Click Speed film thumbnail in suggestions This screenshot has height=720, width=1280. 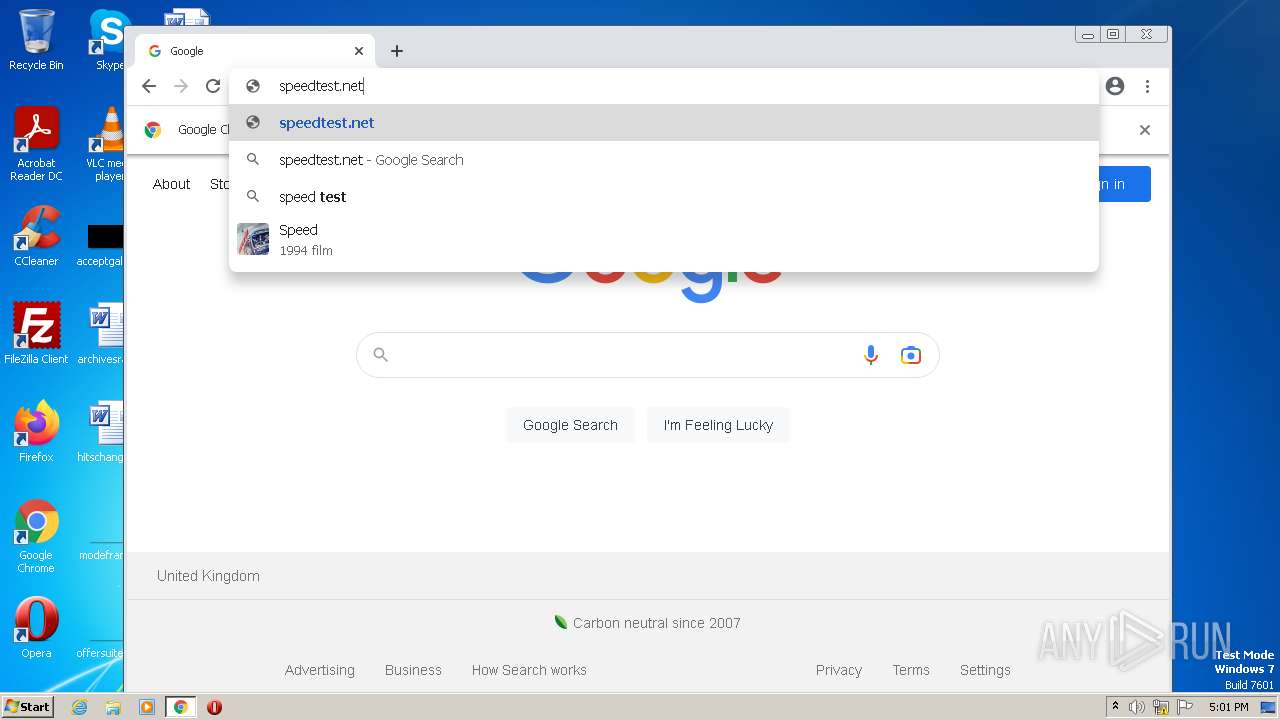point(253,239)
